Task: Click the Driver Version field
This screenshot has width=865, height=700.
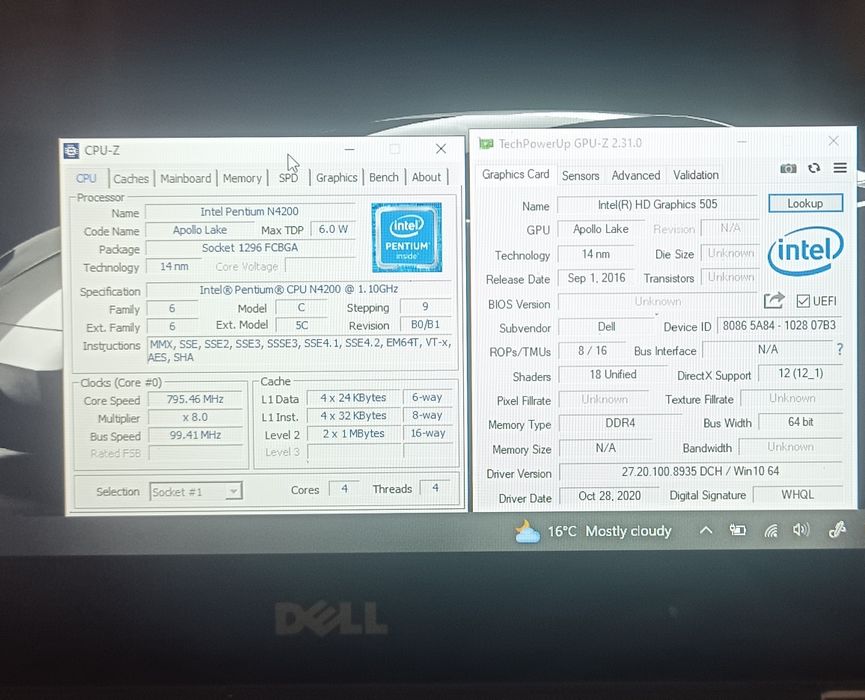Action: tap(701, 472)
